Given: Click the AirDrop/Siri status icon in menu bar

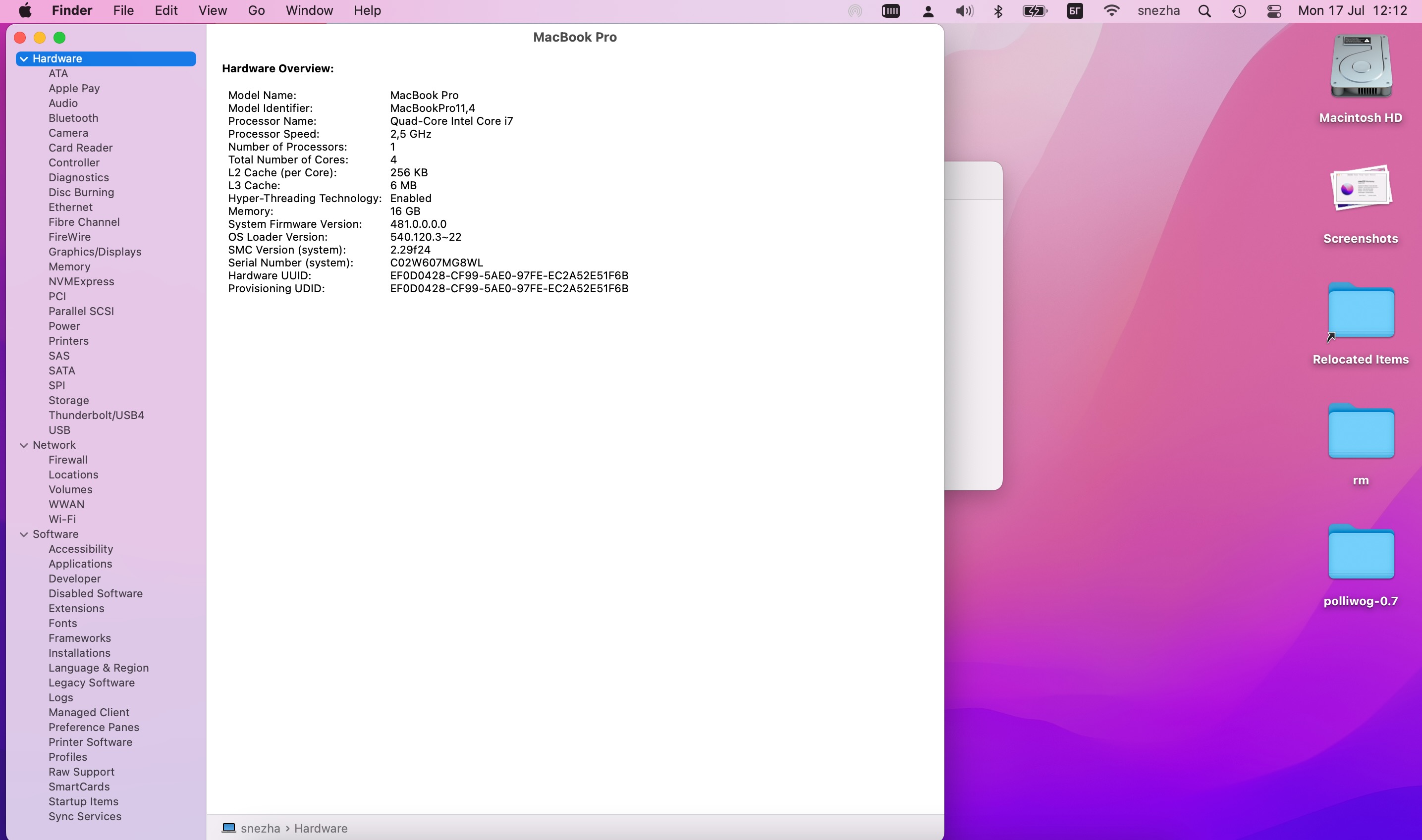Looking at the screenshot, I should pos(855,11).
